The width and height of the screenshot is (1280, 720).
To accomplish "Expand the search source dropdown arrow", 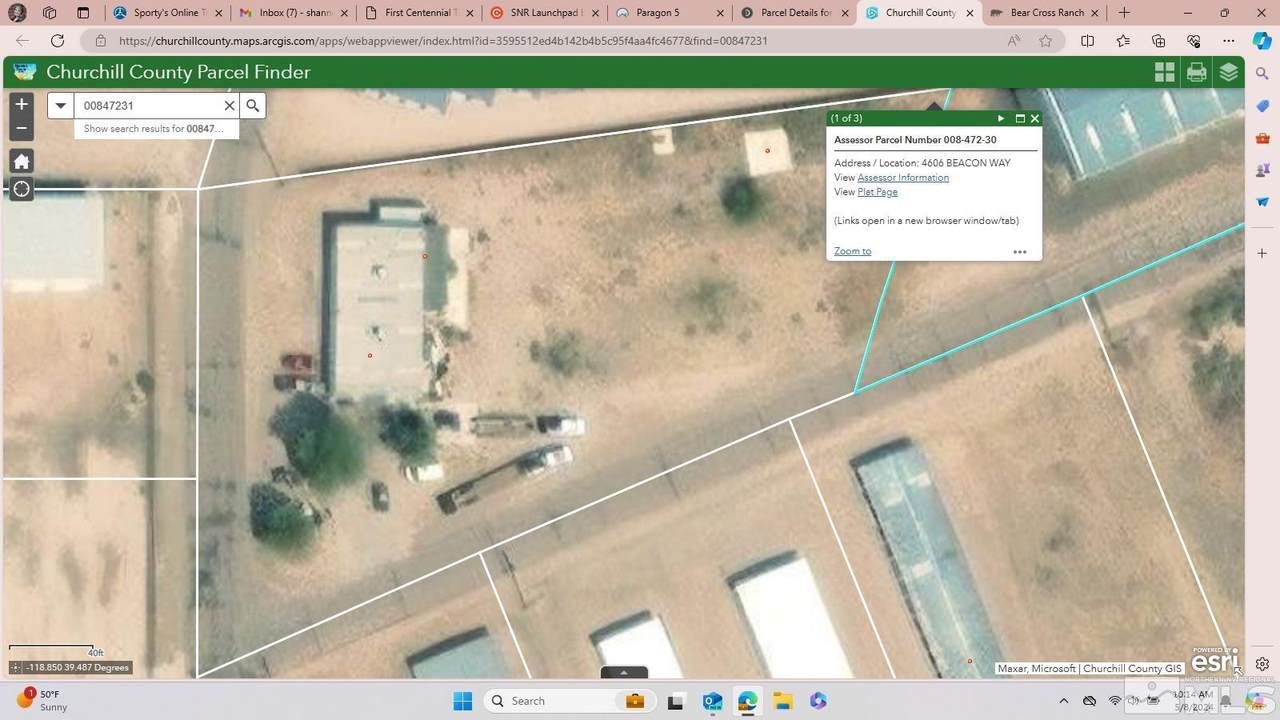I will pyautogui.click(x=61, y=106).
